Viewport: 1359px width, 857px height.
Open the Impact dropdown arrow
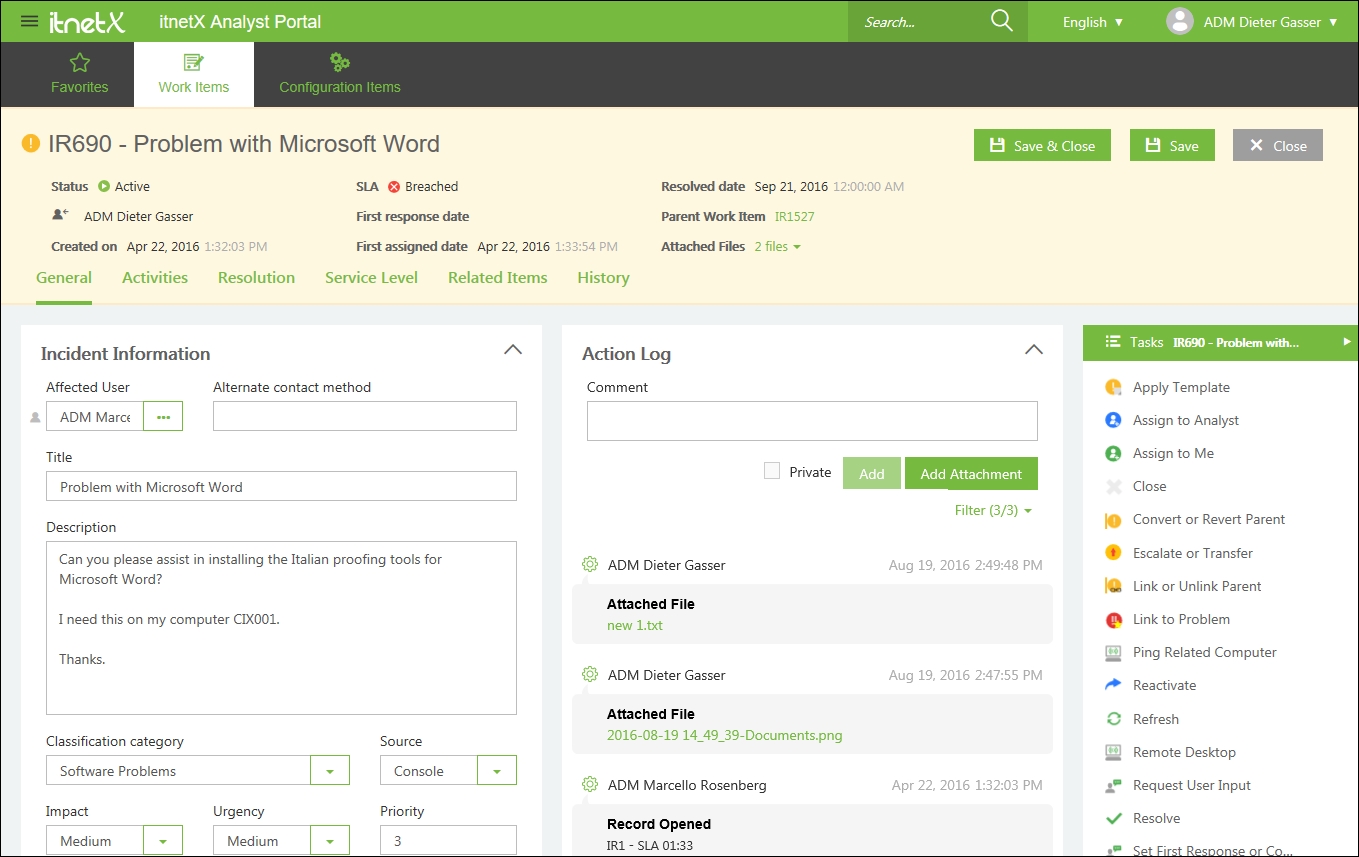(163, 841)
